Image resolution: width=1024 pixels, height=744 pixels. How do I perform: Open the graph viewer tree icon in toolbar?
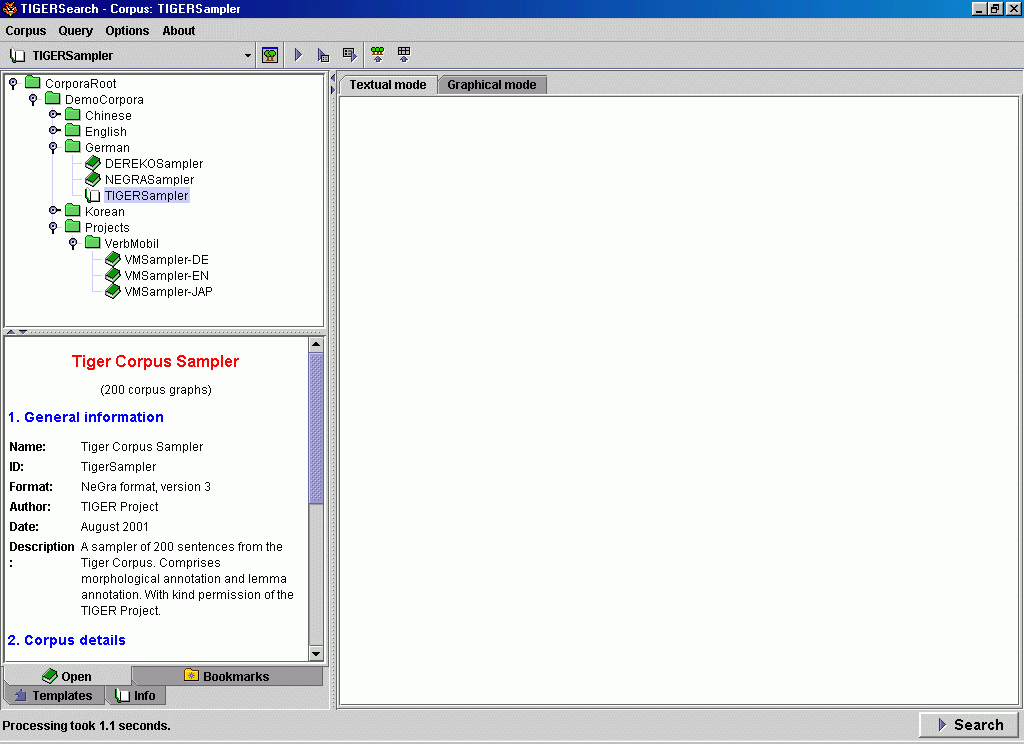click(x=270, y=56)
